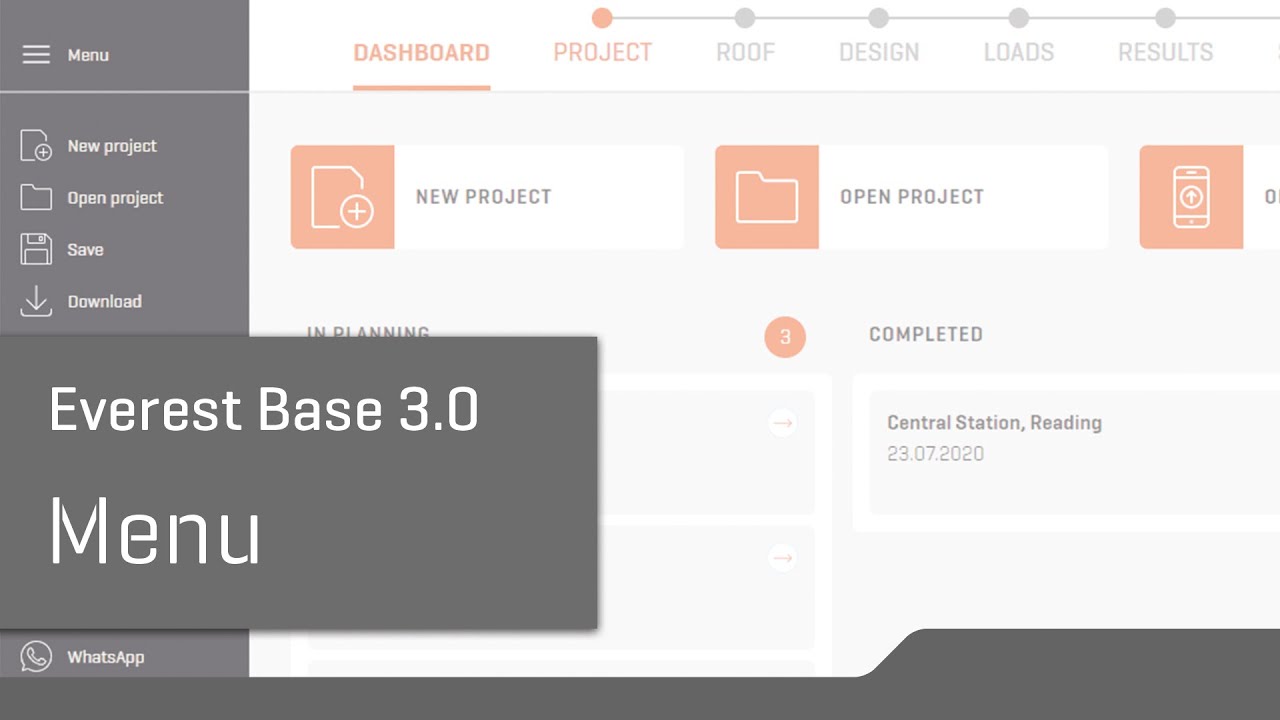Click the hamburger Menu icon
This screenshot has height=720, width=1280.
(x=36, y=55)
